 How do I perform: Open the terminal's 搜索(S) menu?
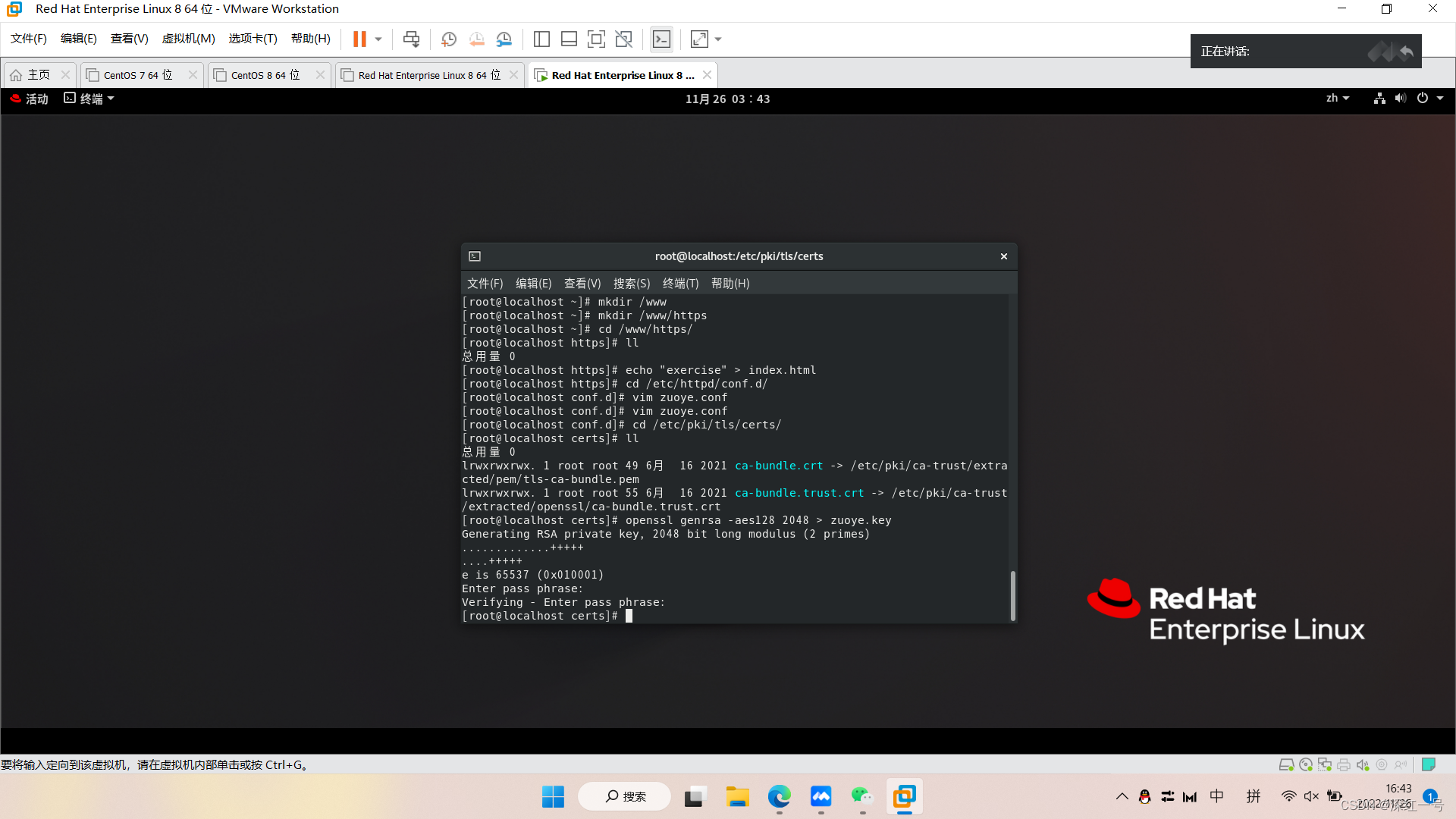click(631, 283)
